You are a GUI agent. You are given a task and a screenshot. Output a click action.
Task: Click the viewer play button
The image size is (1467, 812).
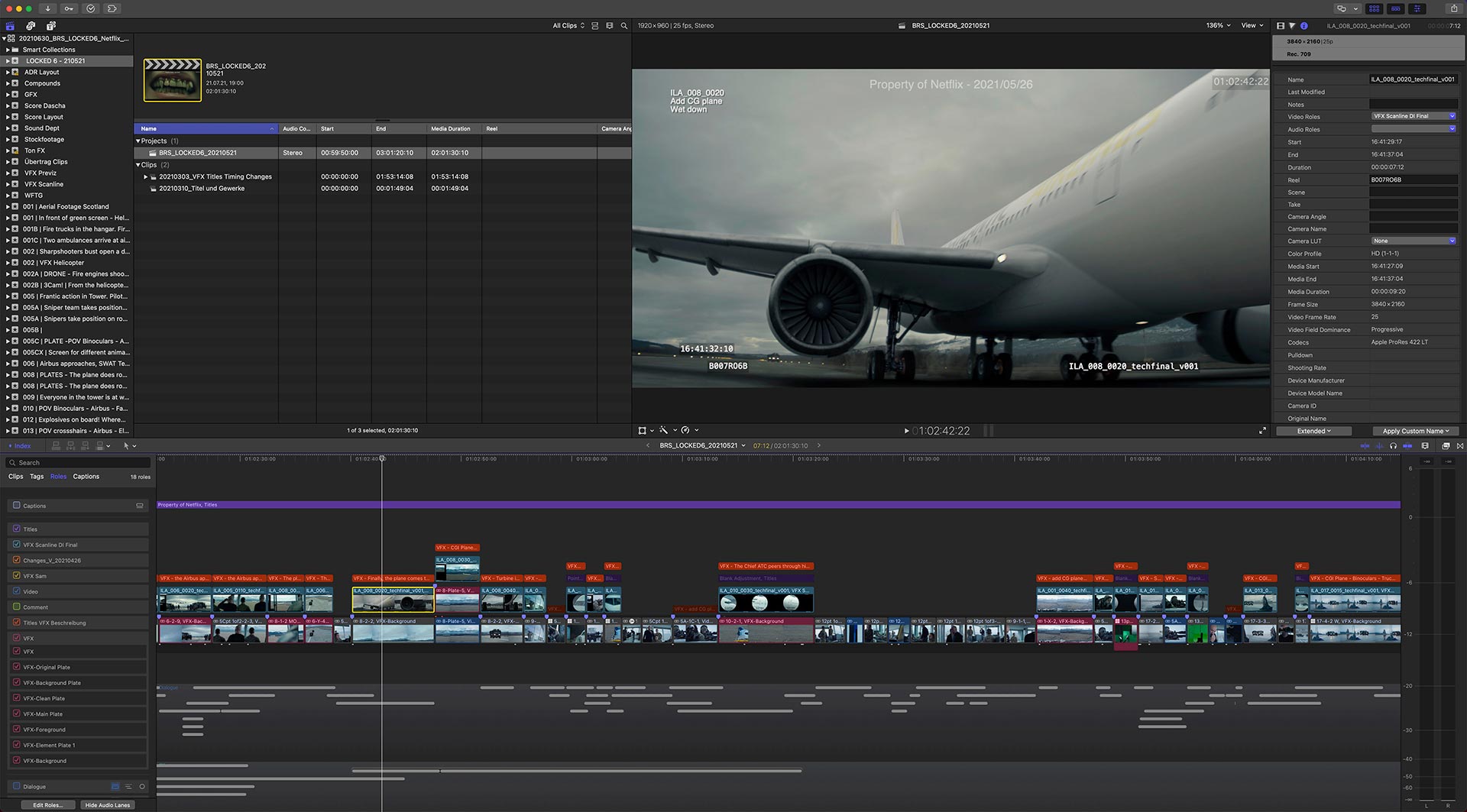click(x=906, y=431)
